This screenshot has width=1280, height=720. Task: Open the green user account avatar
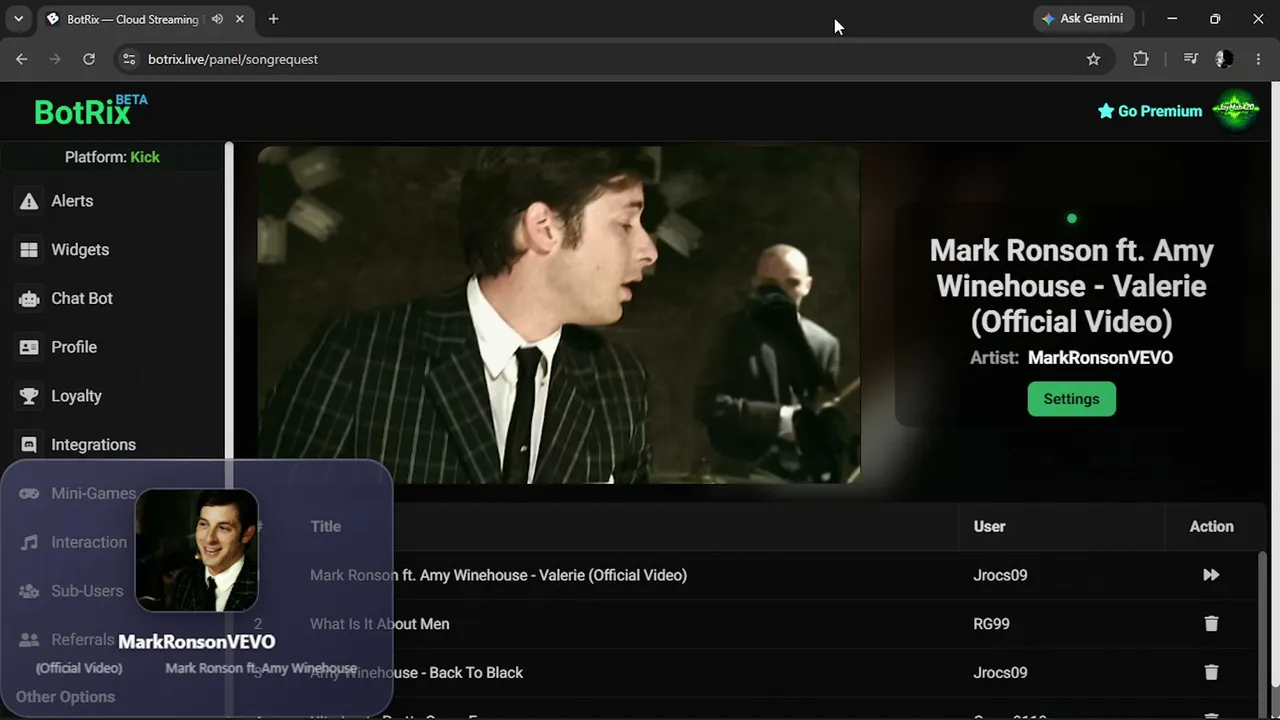(1236, 111)
